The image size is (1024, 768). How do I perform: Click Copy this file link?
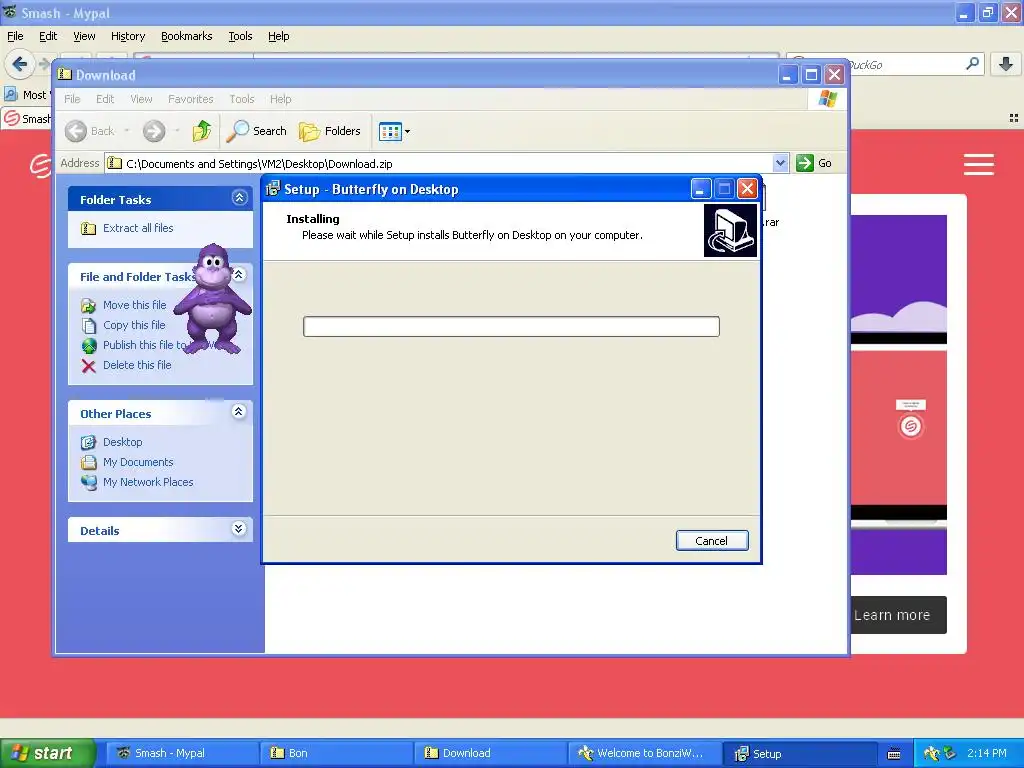point(134,325)
